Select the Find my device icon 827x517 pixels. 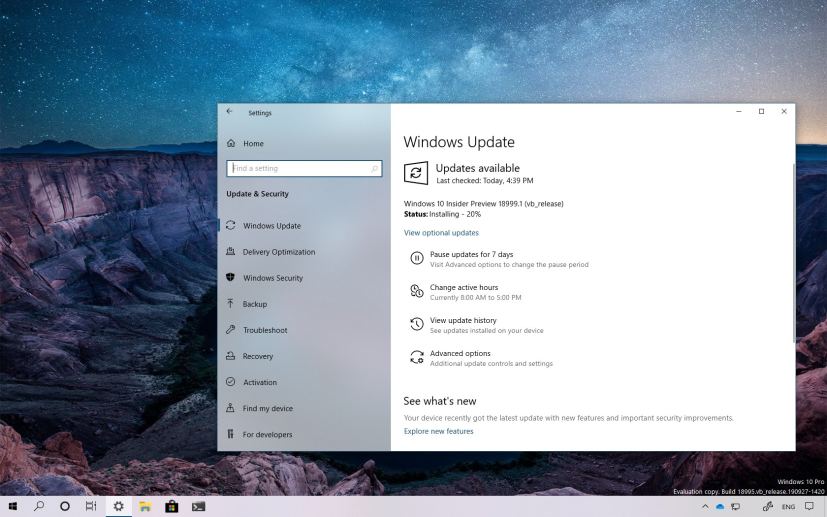pyautogui.click(x=230, y=408)
